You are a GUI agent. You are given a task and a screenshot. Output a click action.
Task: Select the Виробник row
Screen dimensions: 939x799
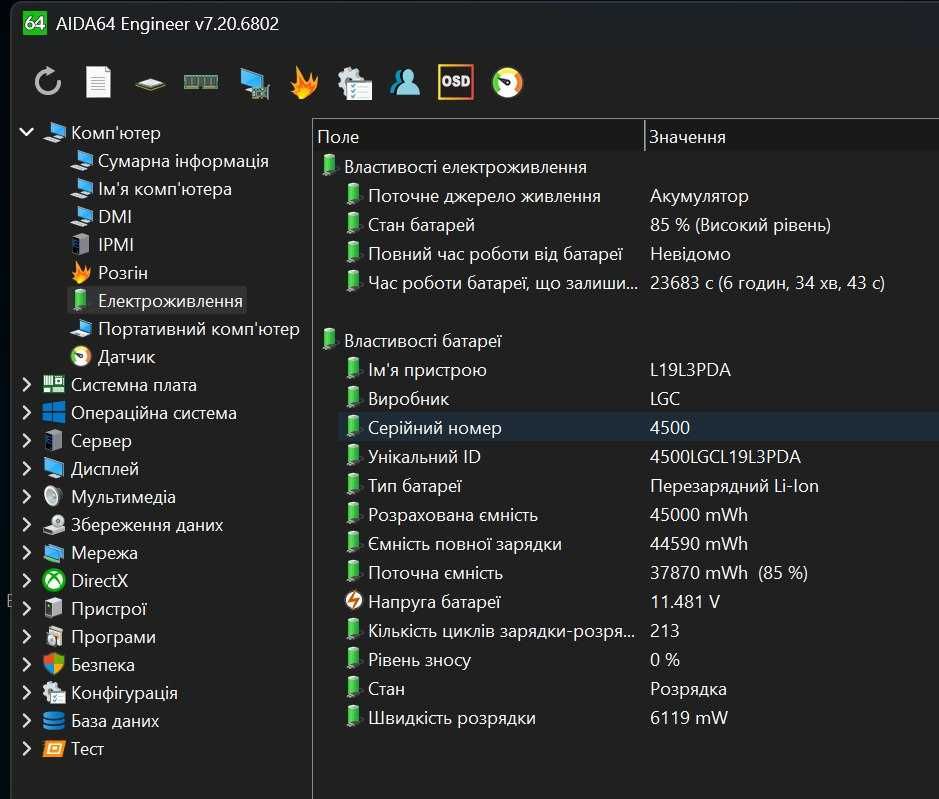[x=638, y=399]
